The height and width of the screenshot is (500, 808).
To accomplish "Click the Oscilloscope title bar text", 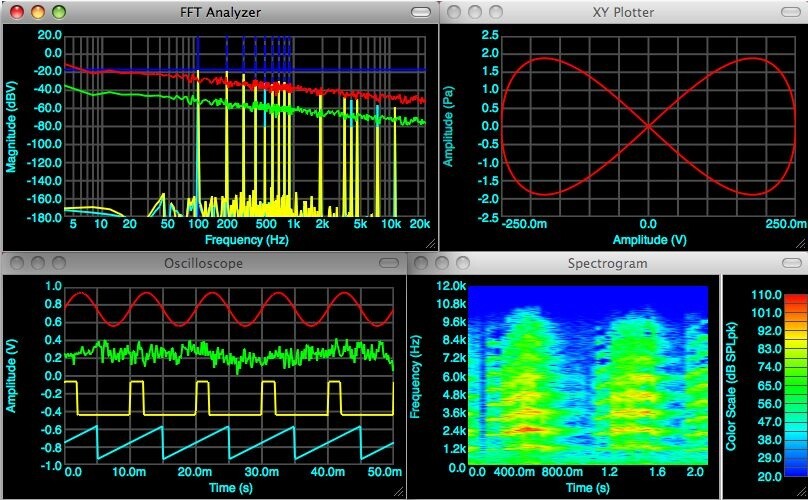I will [x=203, y=263].
